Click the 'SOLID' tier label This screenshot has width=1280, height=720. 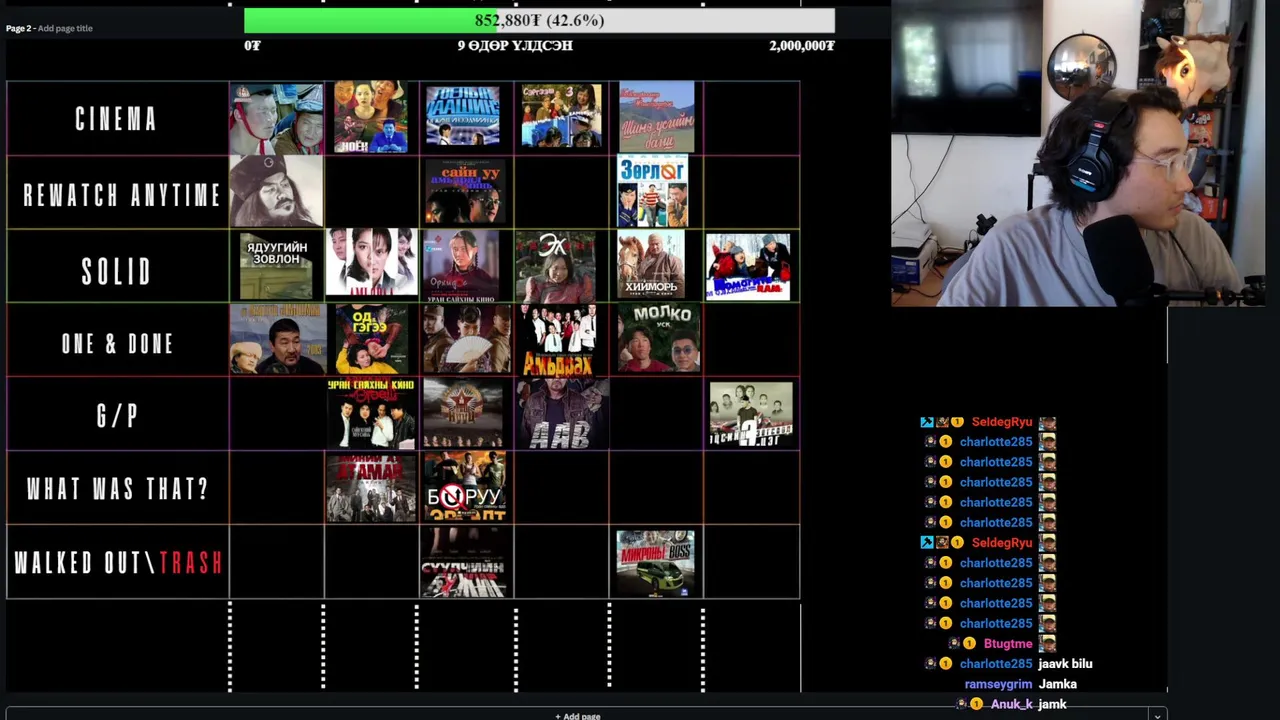[117, 271]
